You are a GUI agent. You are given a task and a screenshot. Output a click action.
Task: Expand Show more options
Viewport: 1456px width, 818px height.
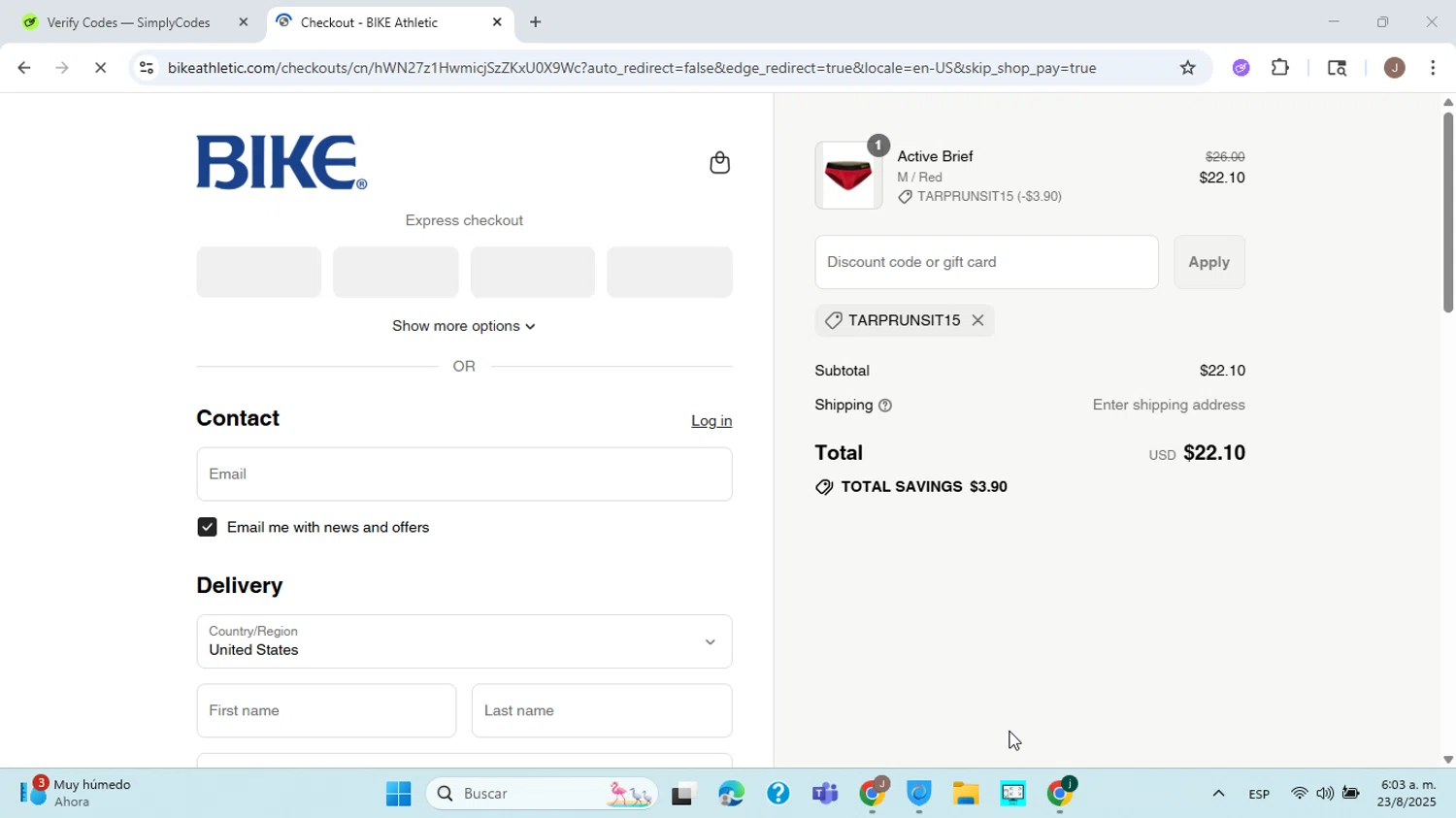pos(464,326)
